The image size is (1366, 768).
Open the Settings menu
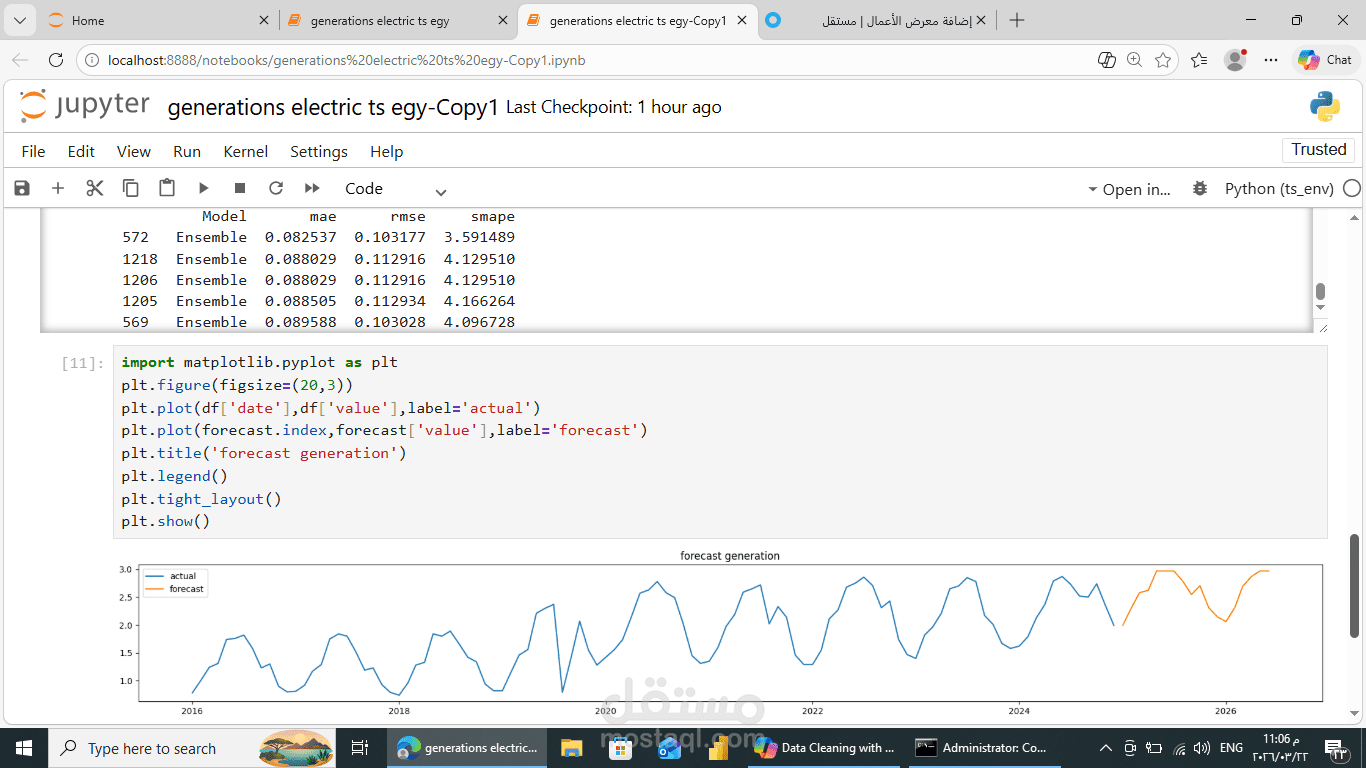tap(319, 151)
